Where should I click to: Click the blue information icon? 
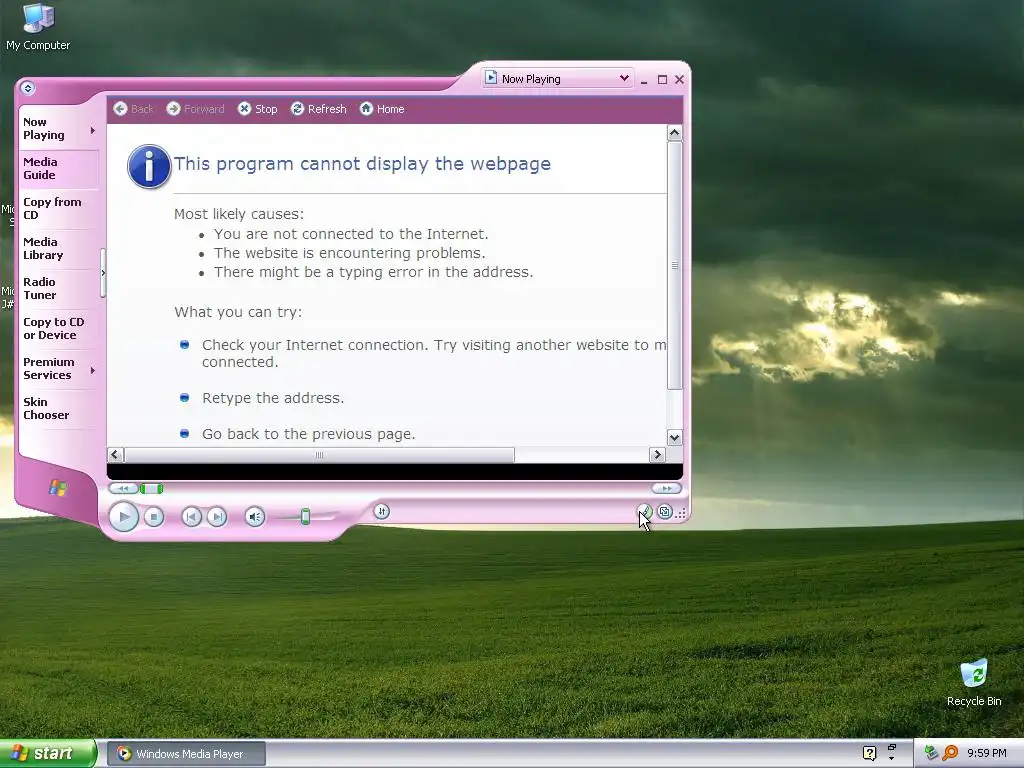click(149, 167)
